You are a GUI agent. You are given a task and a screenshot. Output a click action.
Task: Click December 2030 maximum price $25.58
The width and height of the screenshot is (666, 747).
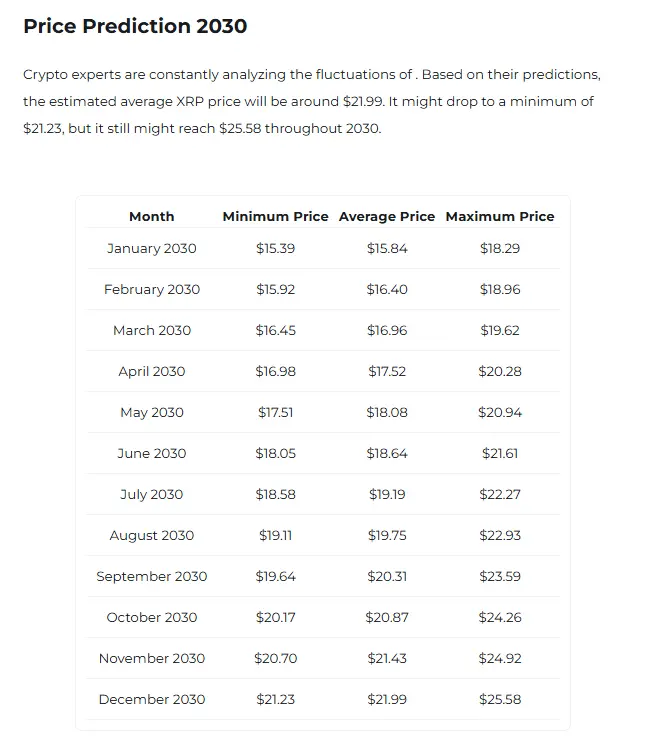coord(500,699)
